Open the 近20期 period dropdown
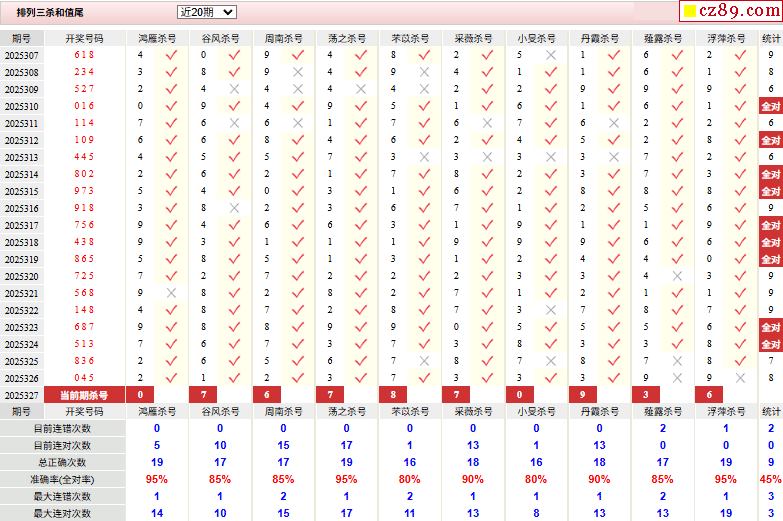Viewport: 783px width, 521px height. 207,12
